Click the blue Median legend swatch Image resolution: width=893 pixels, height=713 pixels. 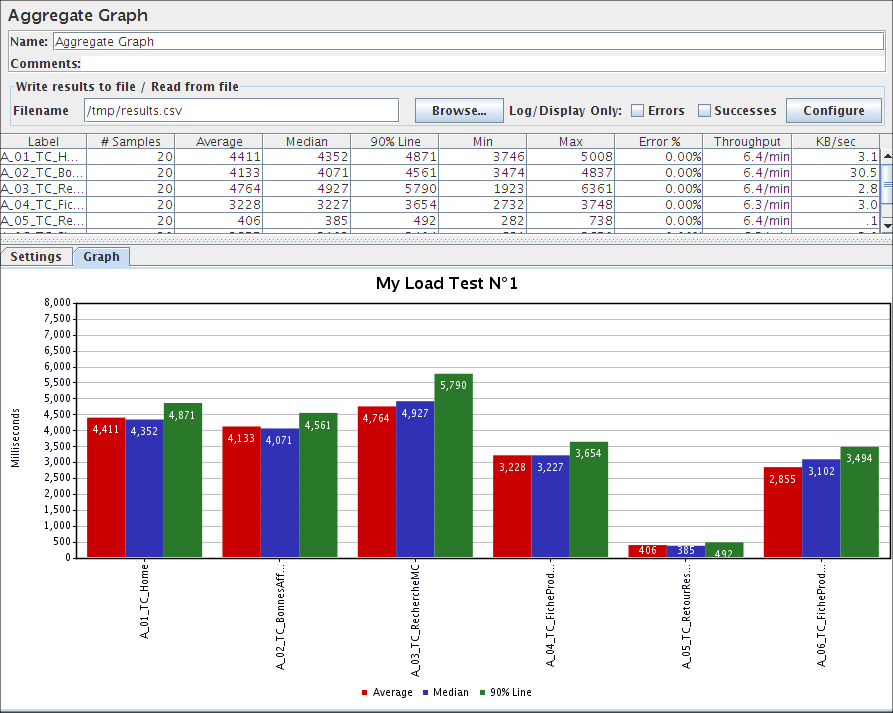point(425,693)
